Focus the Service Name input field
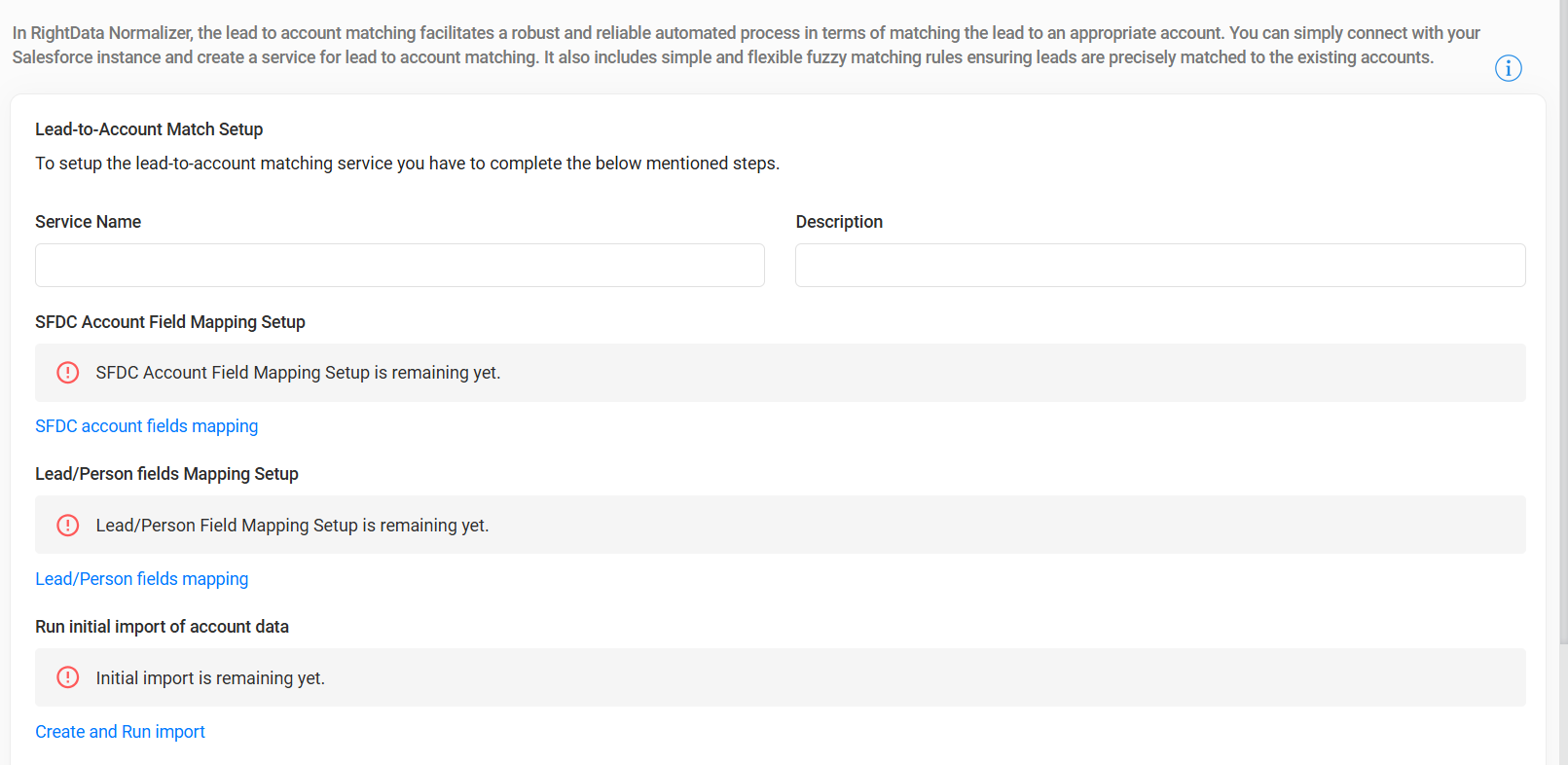The height and width of the screenshot is (765, 1568). (x=400, y=265)
